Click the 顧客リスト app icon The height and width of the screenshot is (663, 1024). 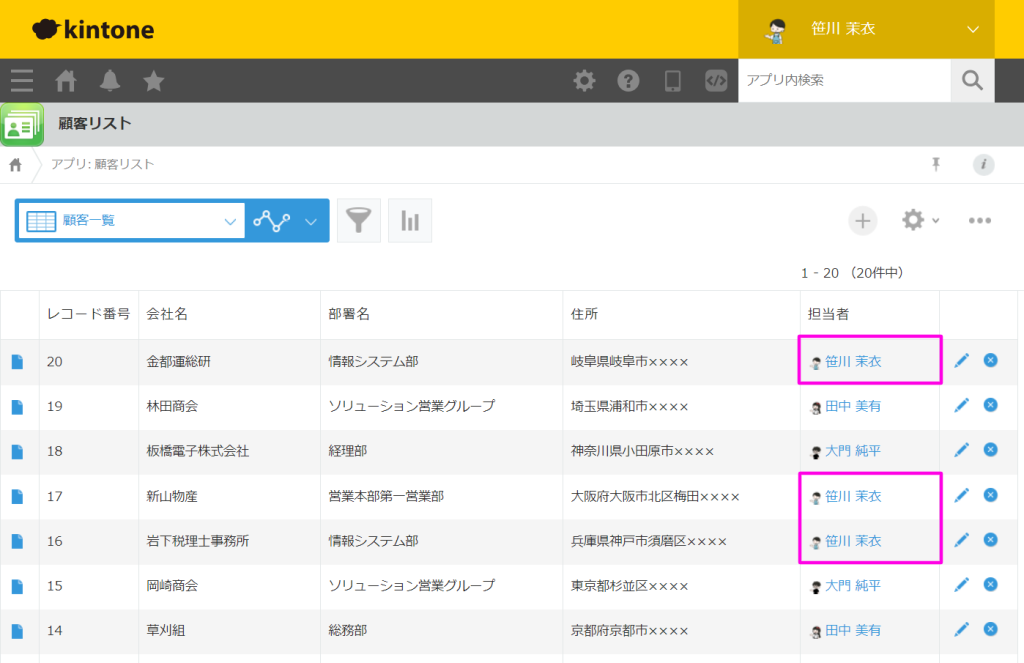pyautogui.click(x=22, y=125)
